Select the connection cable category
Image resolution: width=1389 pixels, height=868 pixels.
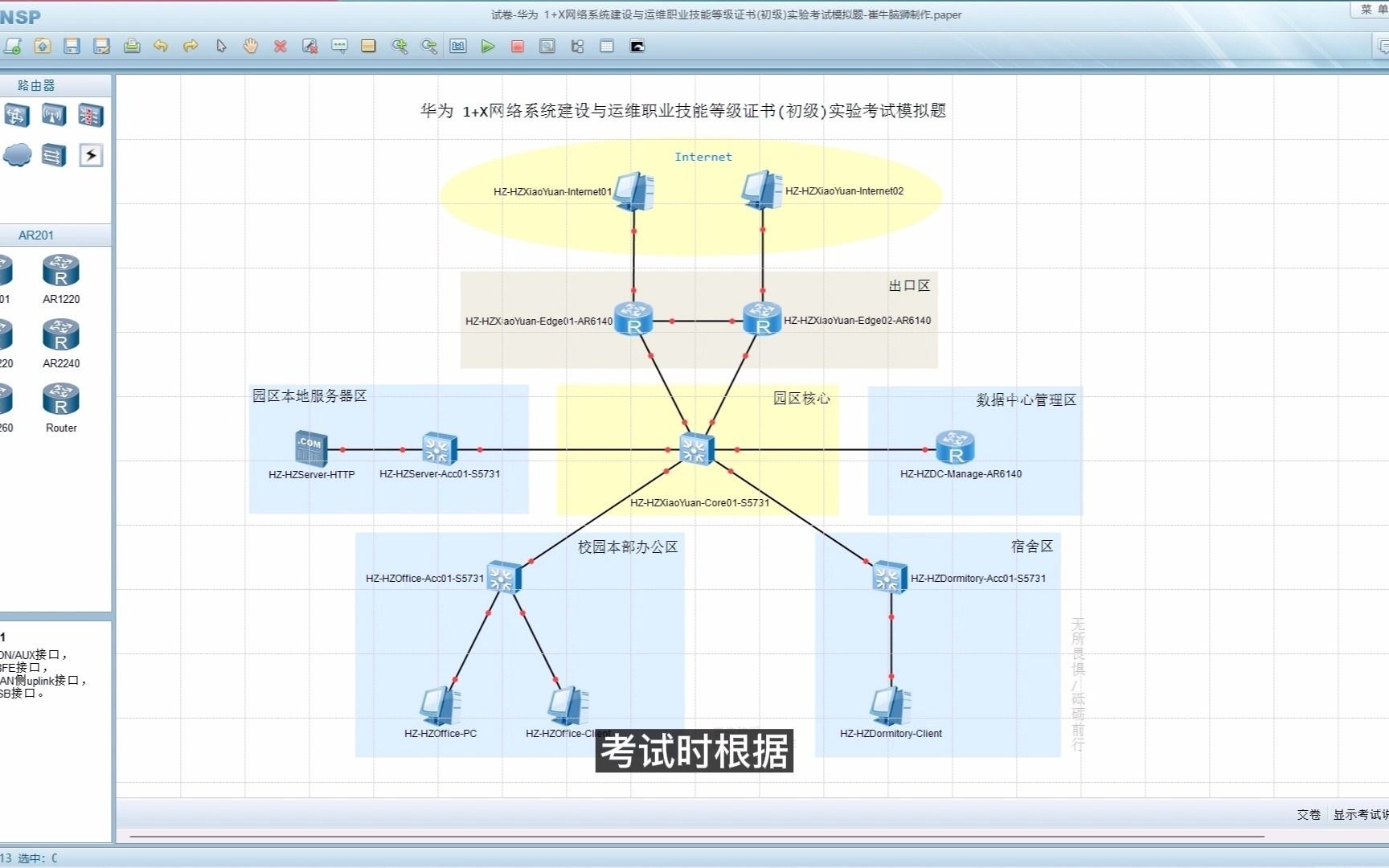91,154
